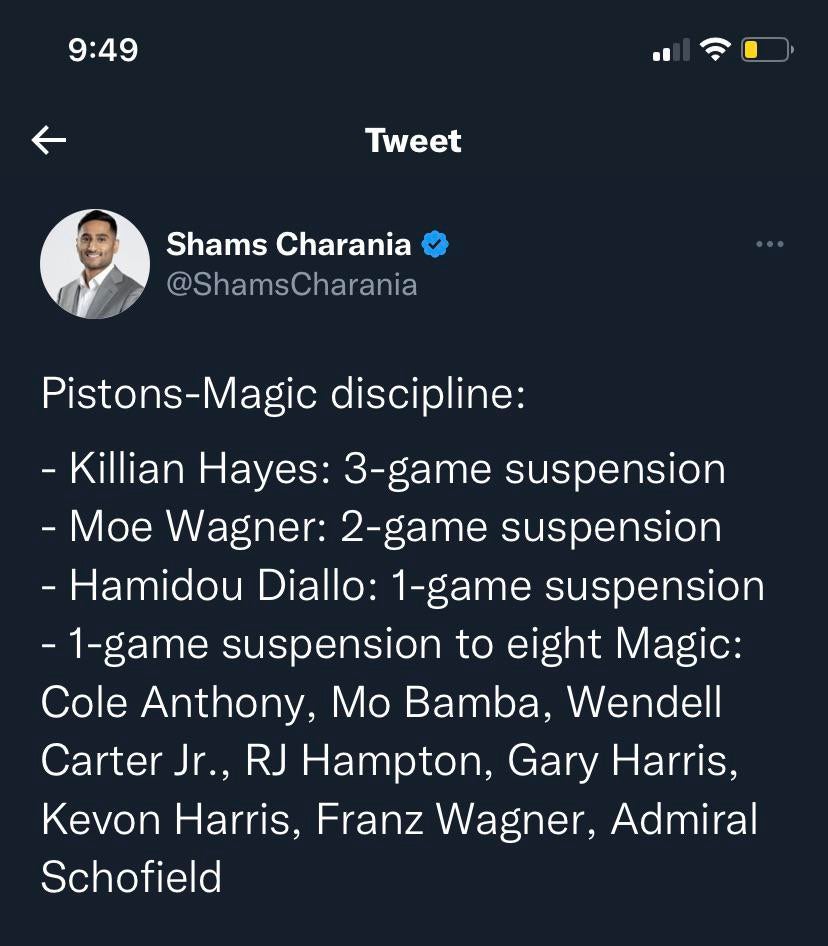The width and height of the screenshot is (828, 946).
Task: Tap the Tweet header title
Action: 413,141
